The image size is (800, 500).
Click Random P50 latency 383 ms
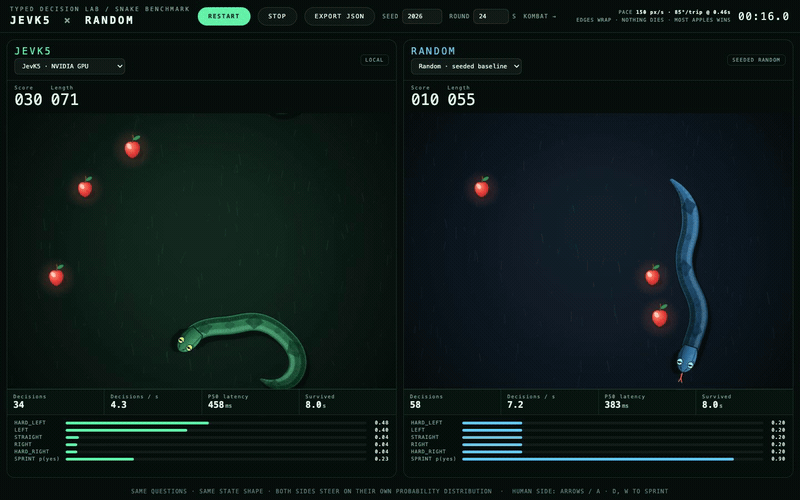pos(617,405)
